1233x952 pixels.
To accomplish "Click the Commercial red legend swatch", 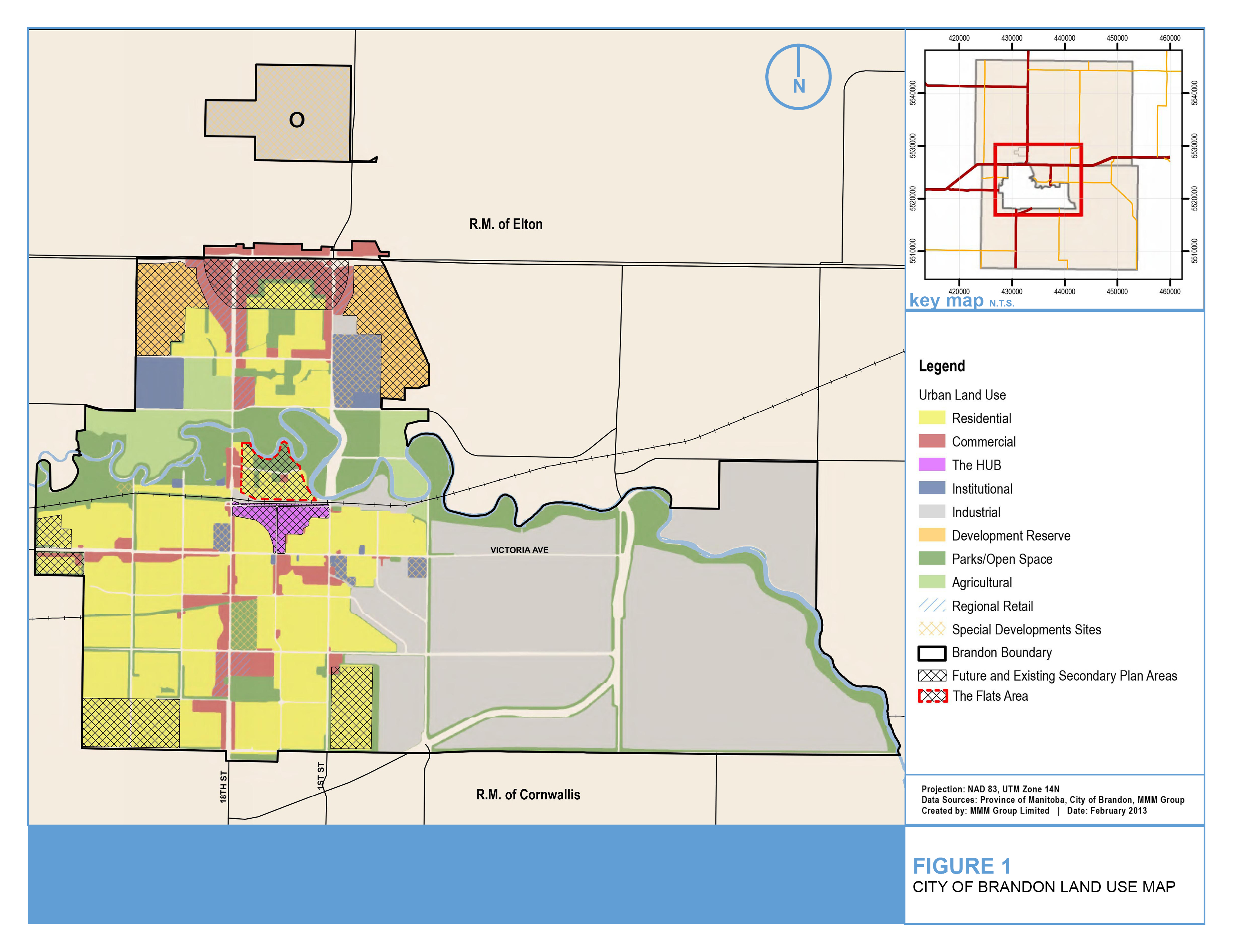I will [x=932, y=441].
